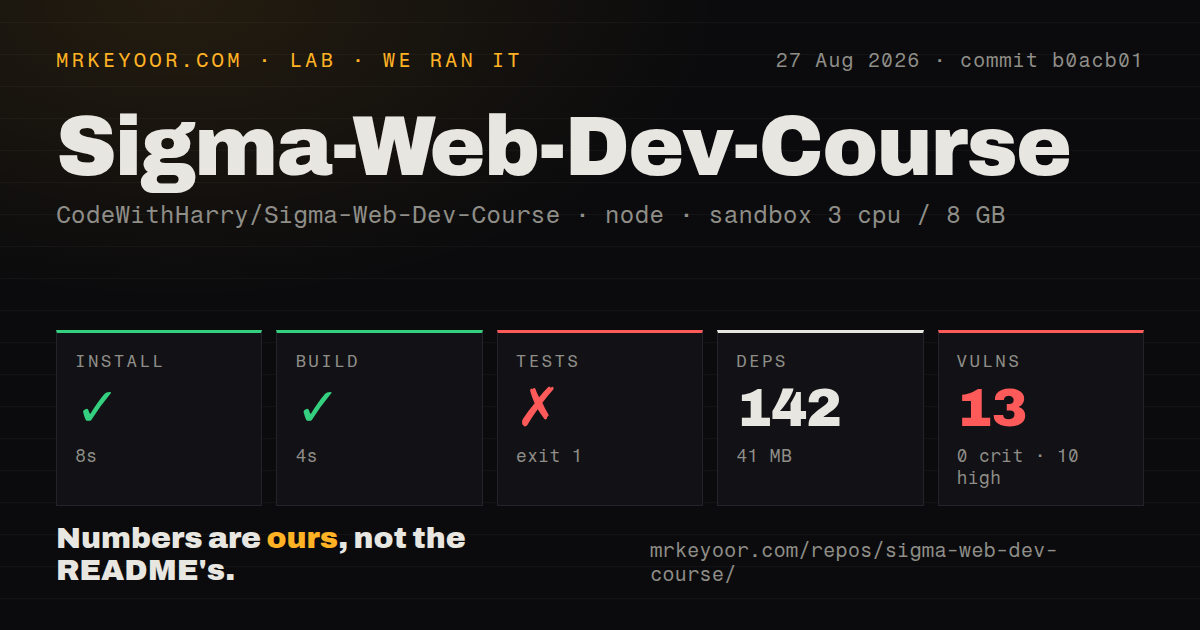This screenshot has height=630, width=1200.
Task: Click the date and commit b0acb01 text
Action: click(x=959, y=61)
